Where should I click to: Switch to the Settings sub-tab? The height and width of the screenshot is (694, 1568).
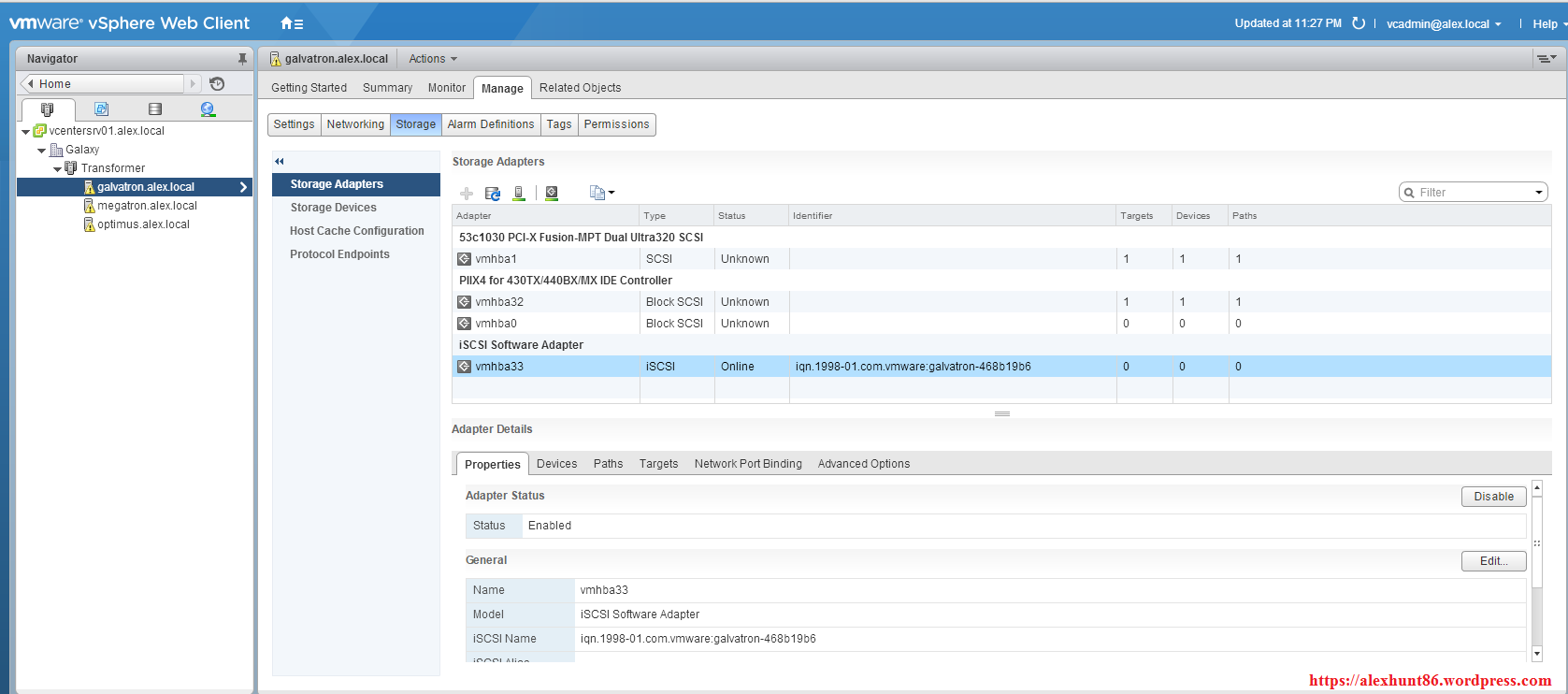[x=294, y=124]
